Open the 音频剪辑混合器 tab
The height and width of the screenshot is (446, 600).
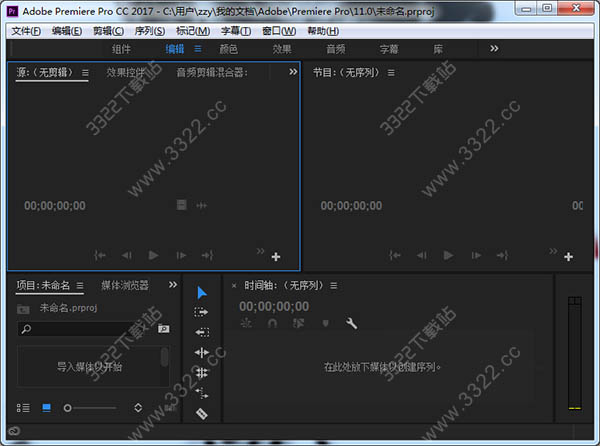click(212, 72)
